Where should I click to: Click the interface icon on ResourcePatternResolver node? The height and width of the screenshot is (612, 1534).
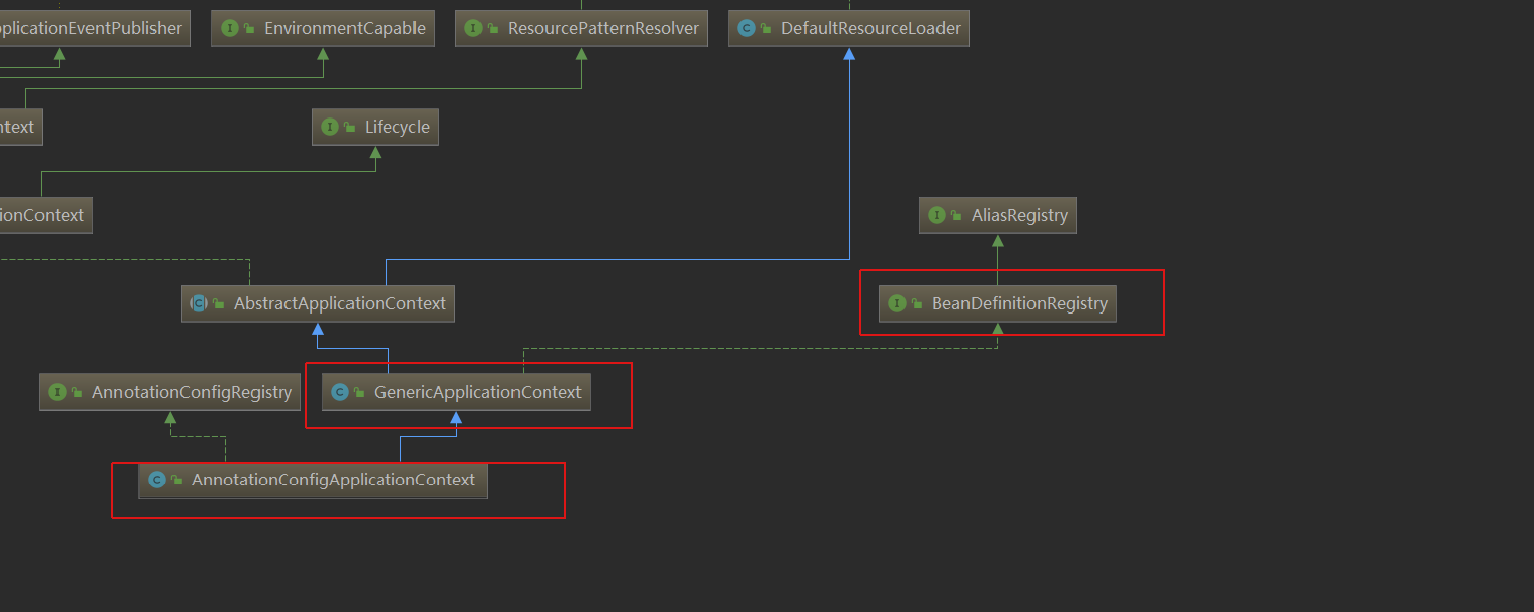click(x=473, y=28)
